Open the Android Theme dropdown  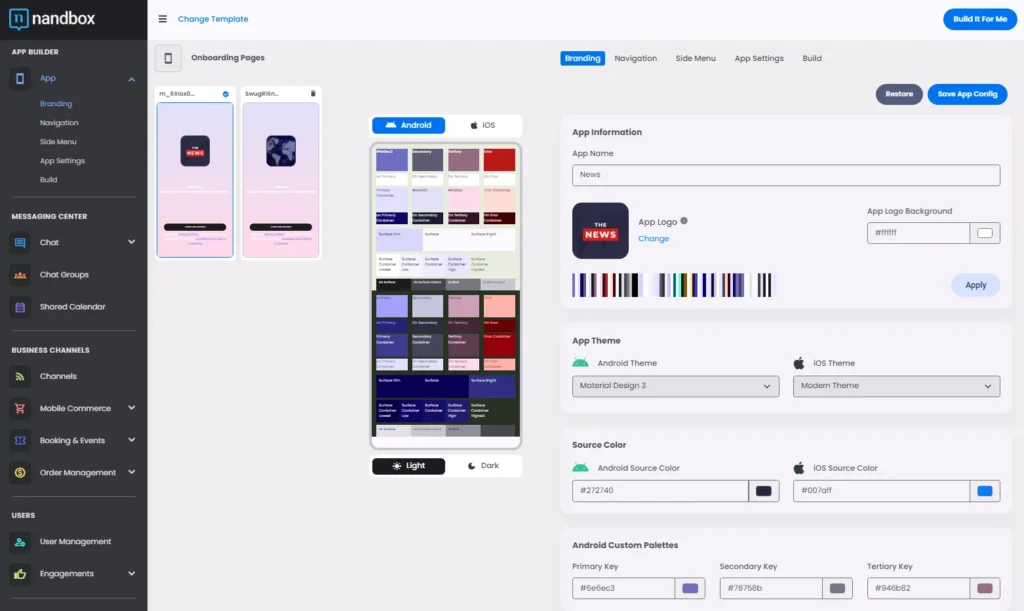click(x=675, y=385)
